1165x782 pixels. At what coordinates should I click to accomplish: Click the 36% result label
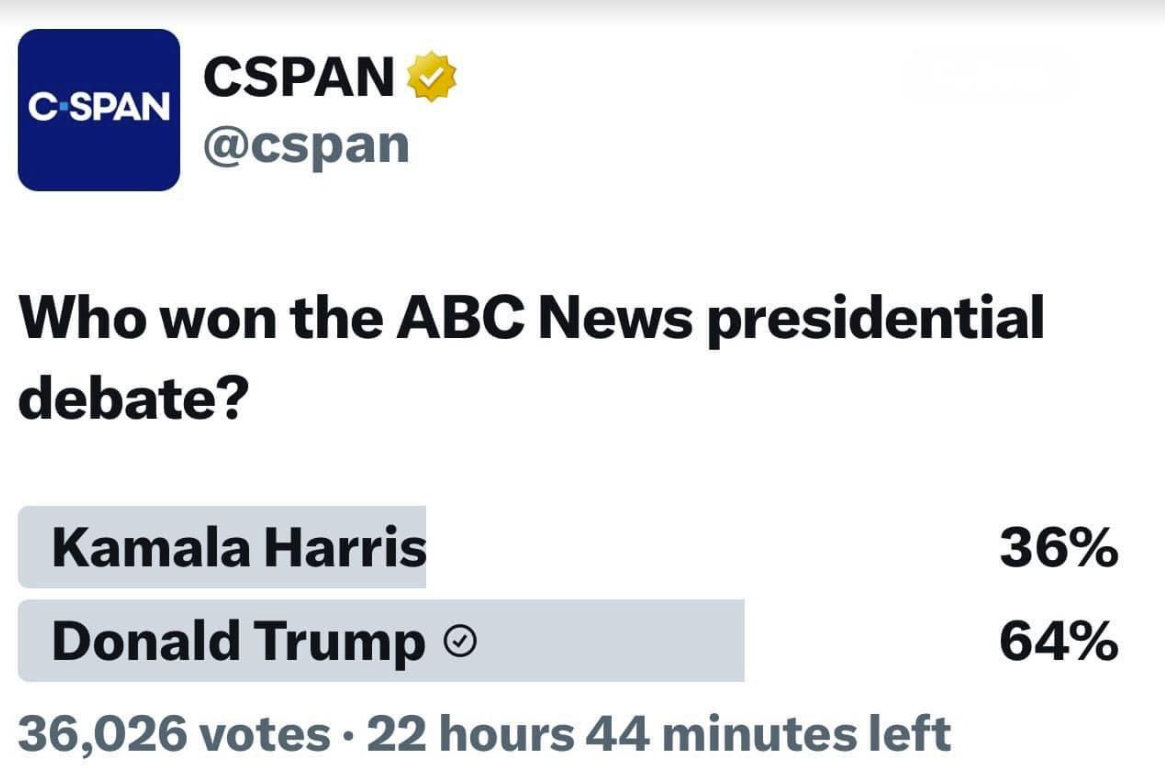pyautogui.click(x=1058, y=548)
